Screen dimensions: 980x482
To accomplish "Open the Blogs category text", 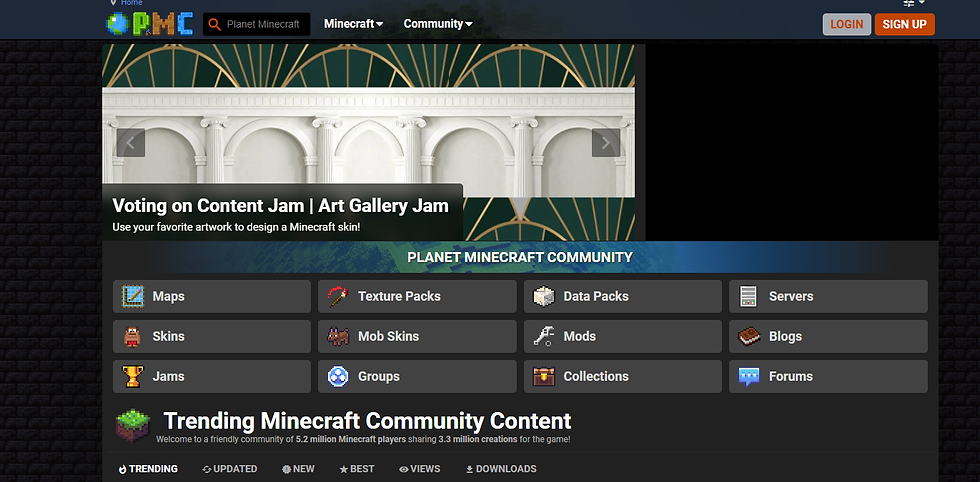I will [x=785, y=336].
